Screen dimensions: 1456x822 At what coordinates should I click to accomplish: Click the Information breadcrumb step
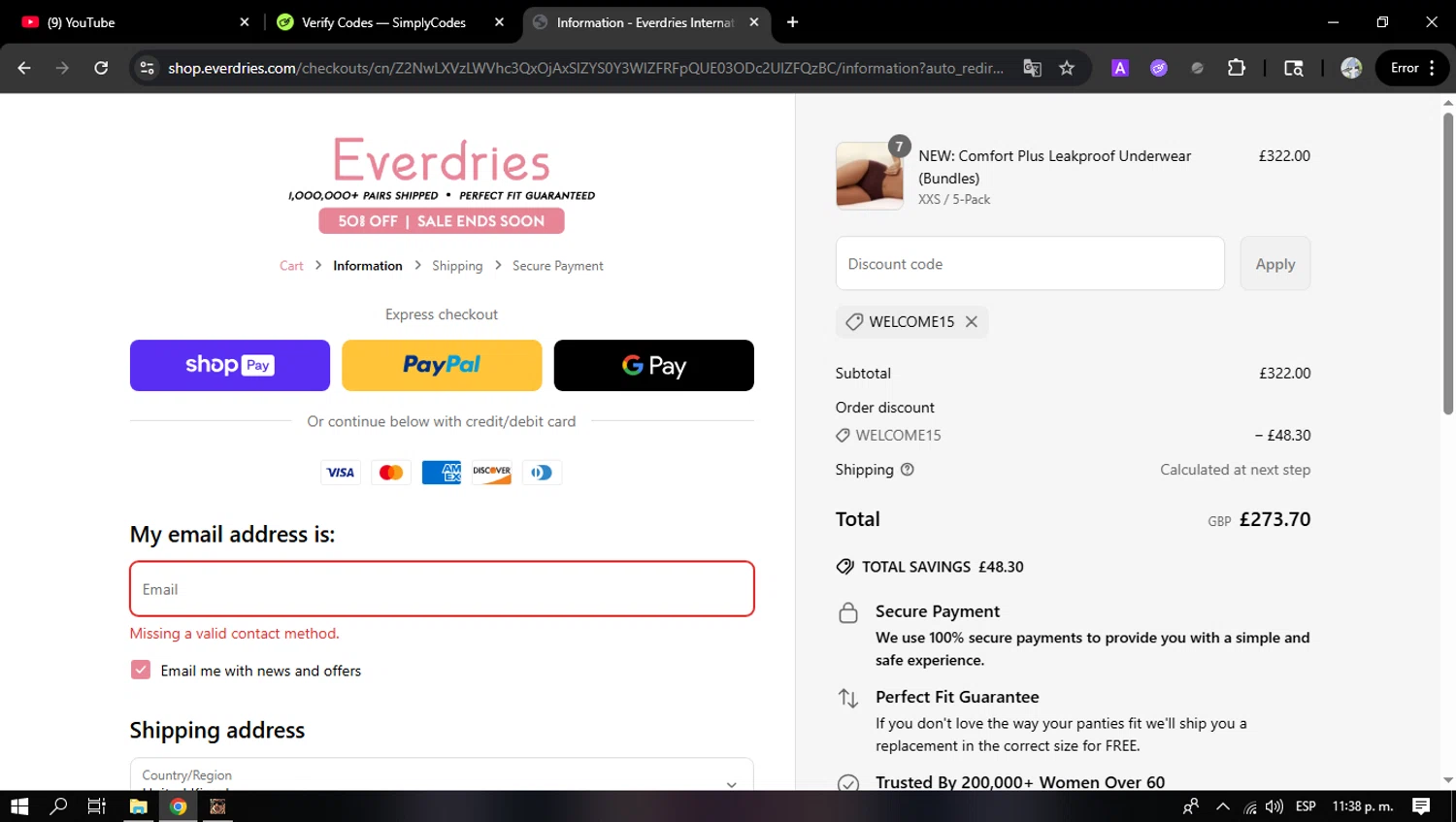[x=367, y=266]
